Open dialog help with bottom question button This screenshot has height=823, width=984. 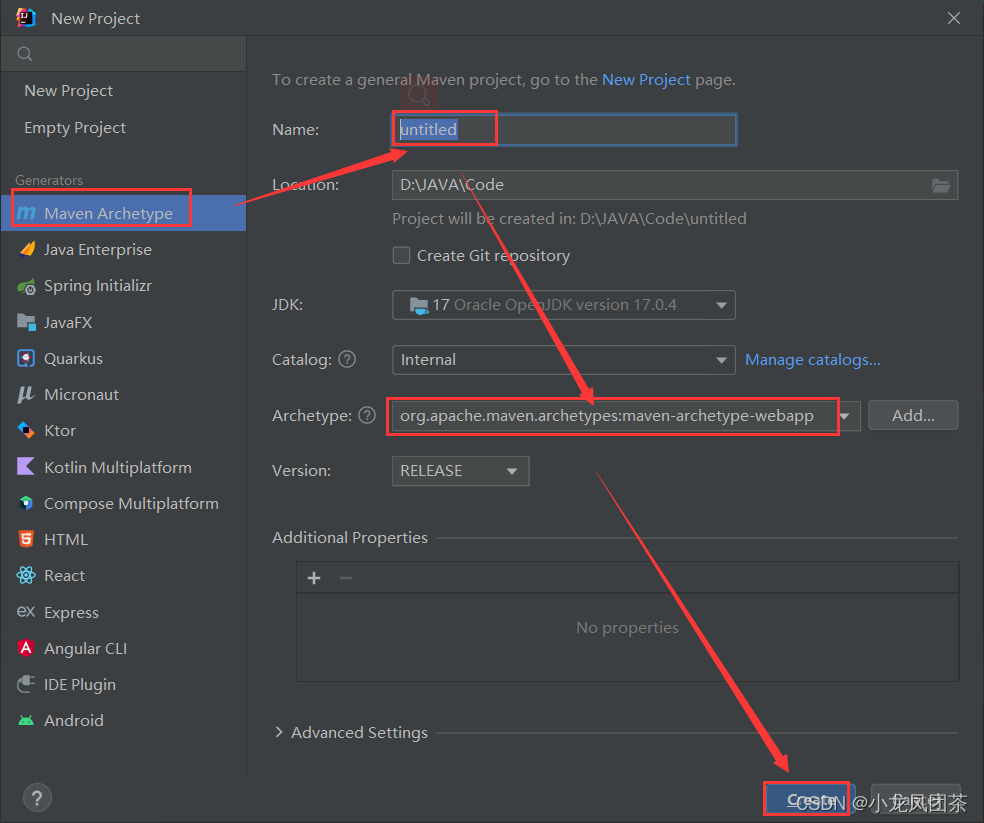(38, 798)
